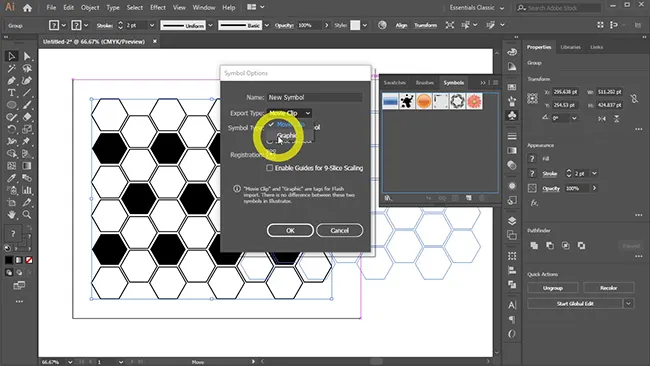This screenshot has height=366, width=650.
Task: Click the Home icon in top bar
Action: click(27, 7)
